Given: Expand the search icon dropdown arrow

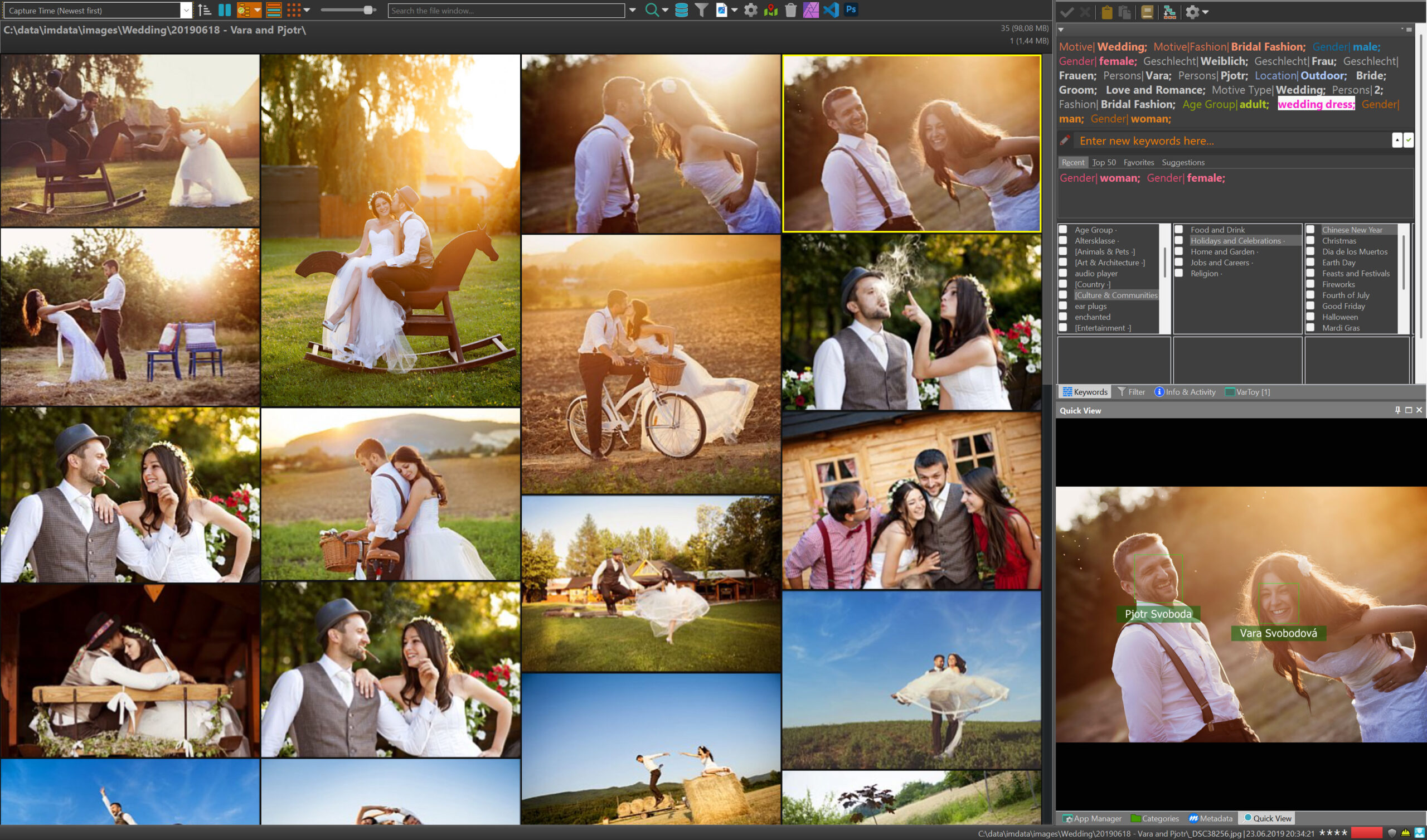Looking at the screenshot, I should coord(665,10).
